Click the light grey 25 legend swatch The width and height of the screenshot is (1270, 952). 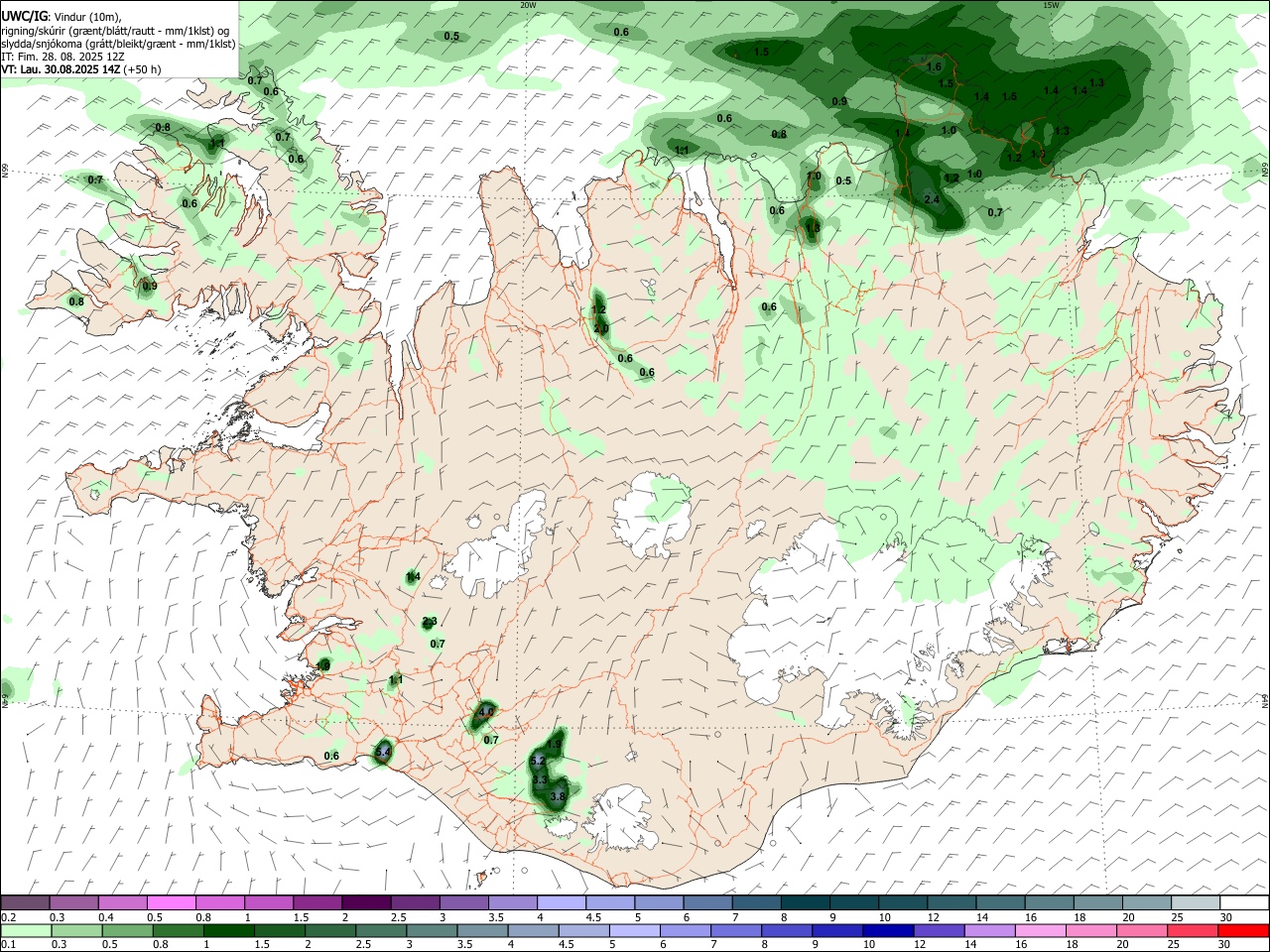point(1196,902)
